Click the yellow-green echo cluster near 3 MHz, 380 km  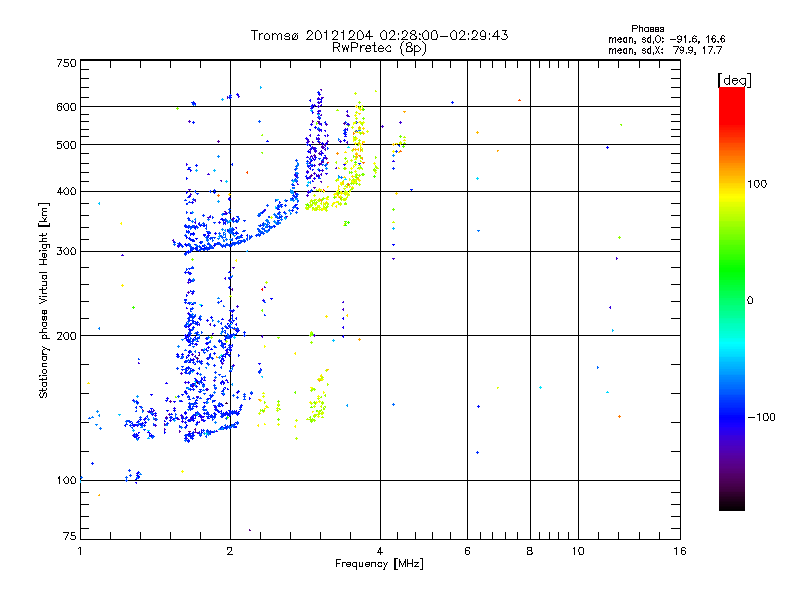click(317, 205)
